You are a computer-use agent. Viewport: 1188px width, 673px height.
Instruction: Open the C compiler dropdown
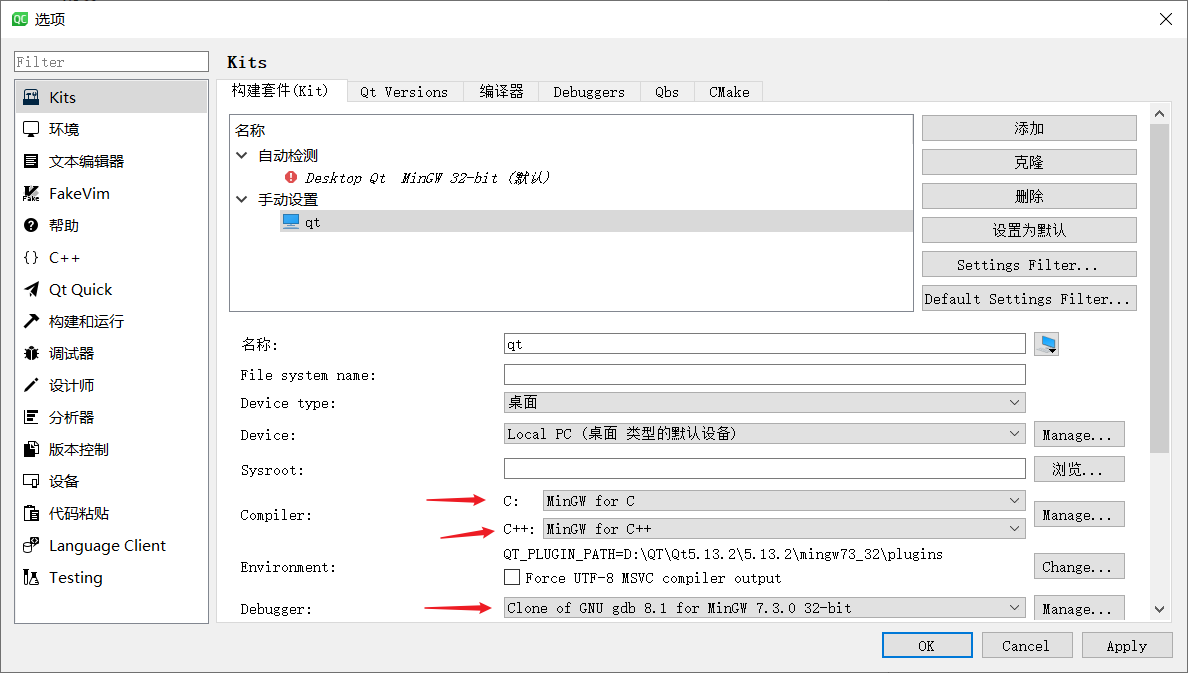point(784,501)
